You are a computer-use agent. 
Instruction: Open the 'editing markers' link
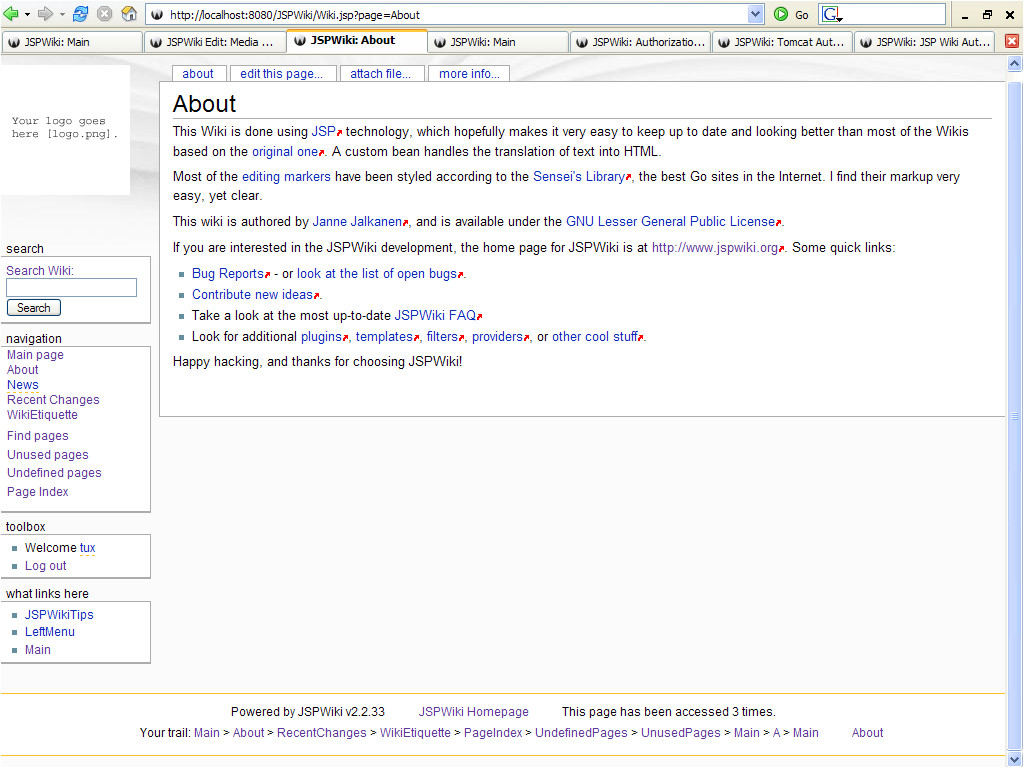click(x=286, y=176)
